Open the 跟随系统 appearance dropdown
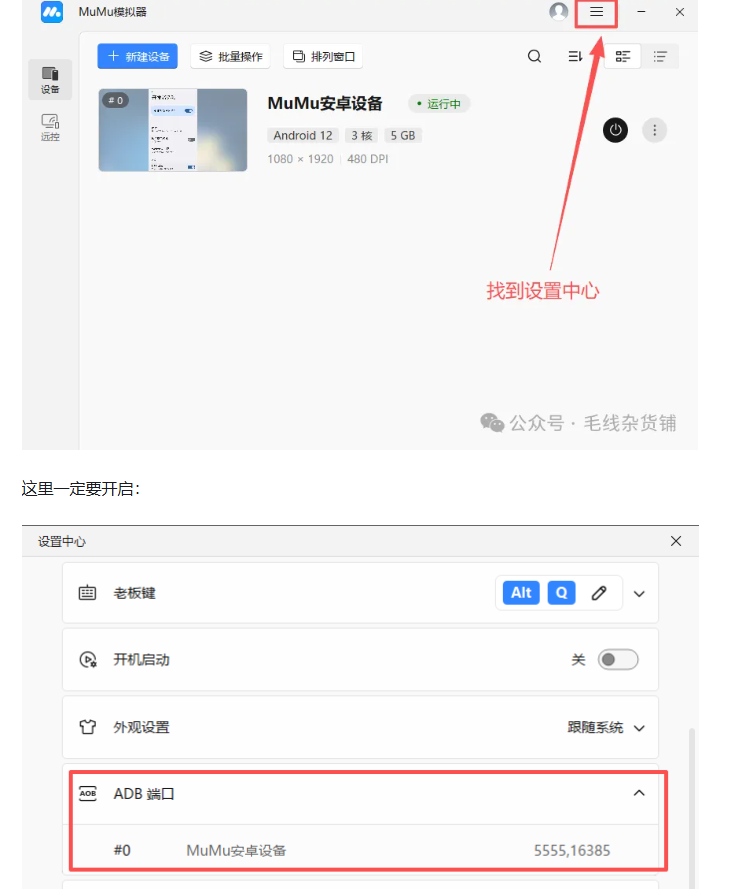 (606, 727)
